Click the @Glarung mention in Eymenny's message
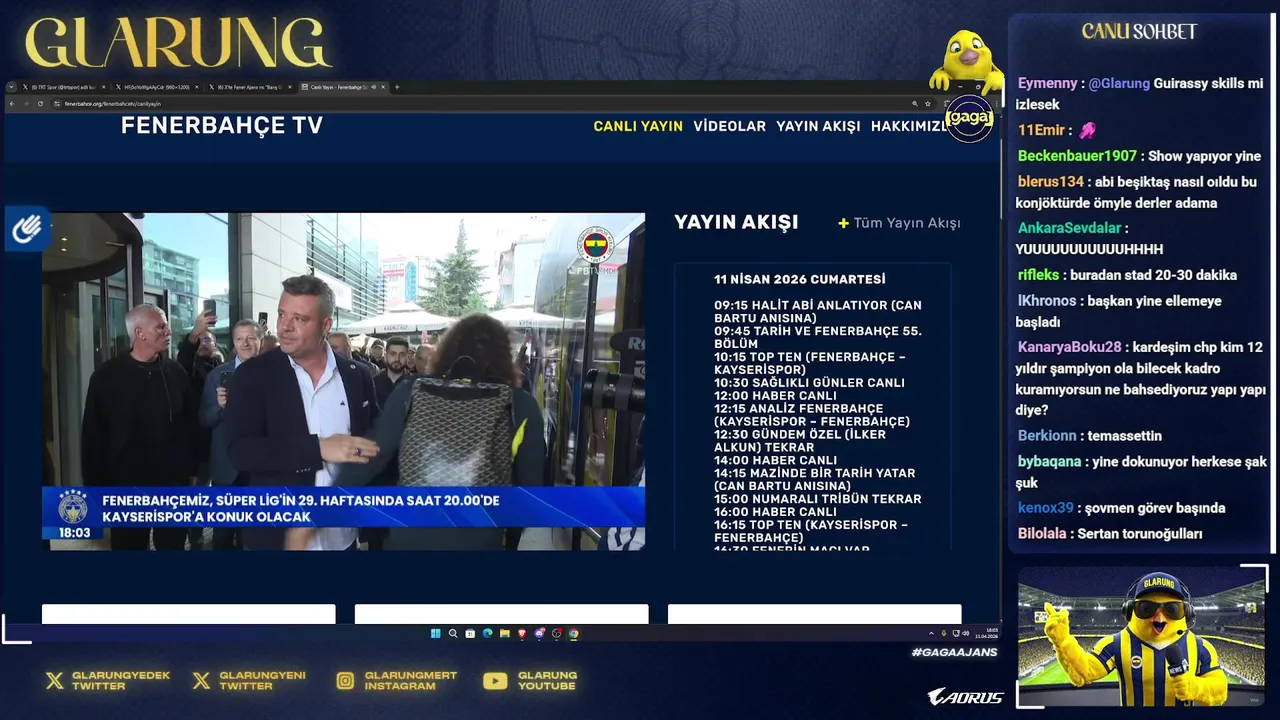Screen dimensions: 1280x720 1119,83
